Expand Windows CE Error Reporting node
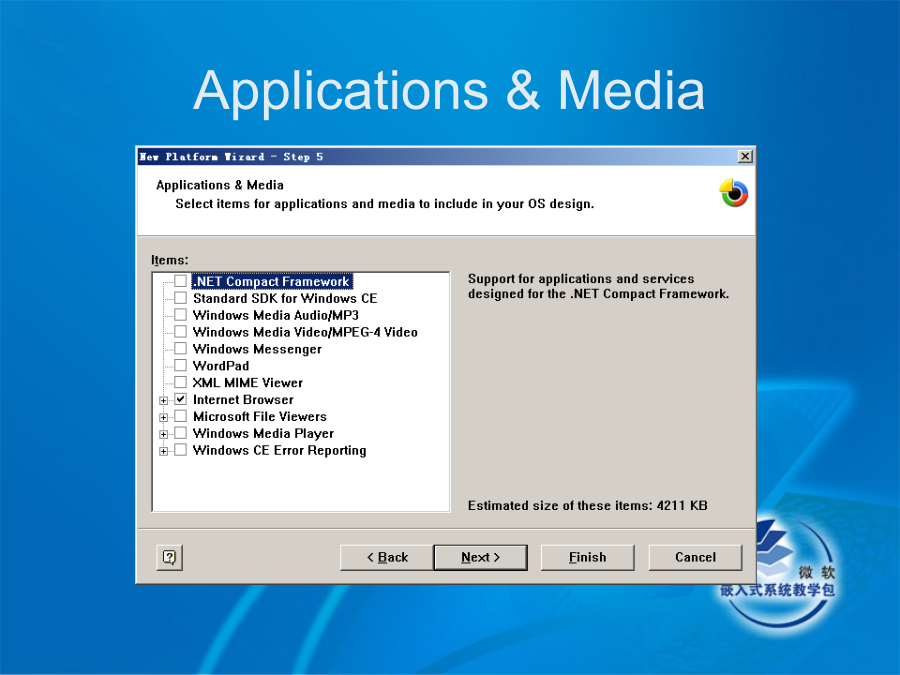 164,451
